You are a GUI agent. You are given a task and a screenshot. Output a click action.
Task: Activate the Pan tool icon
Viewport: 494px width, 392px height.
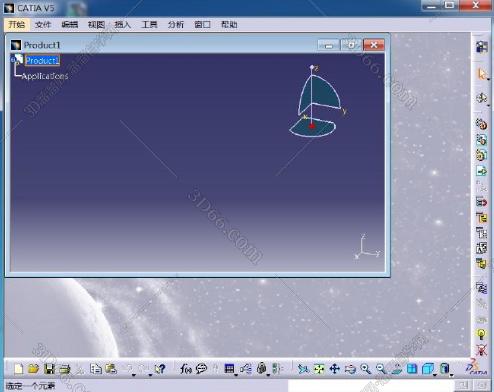point(334,369)
